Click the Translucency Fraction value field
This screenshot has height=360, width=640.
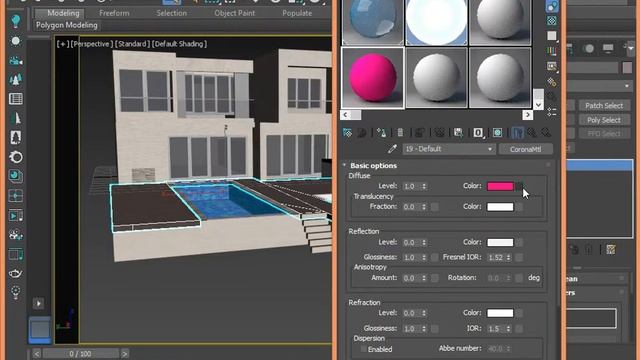tap(411, 207)
